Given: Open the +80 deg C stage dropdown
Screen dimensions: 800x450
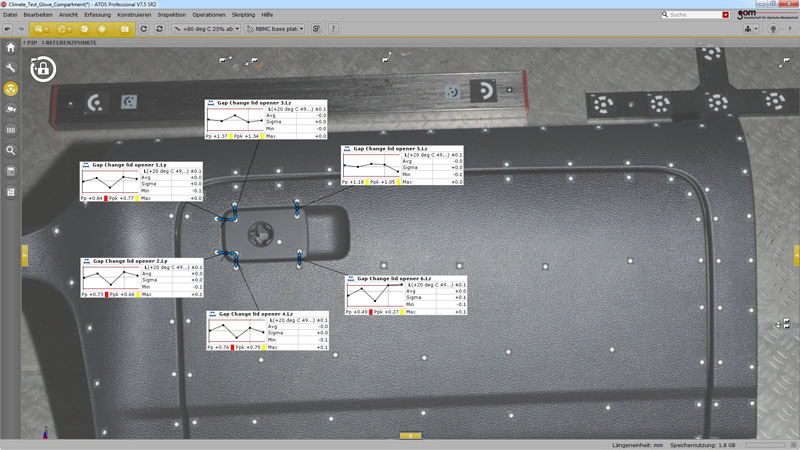Looking at the screenshot, I should point(207,29).
